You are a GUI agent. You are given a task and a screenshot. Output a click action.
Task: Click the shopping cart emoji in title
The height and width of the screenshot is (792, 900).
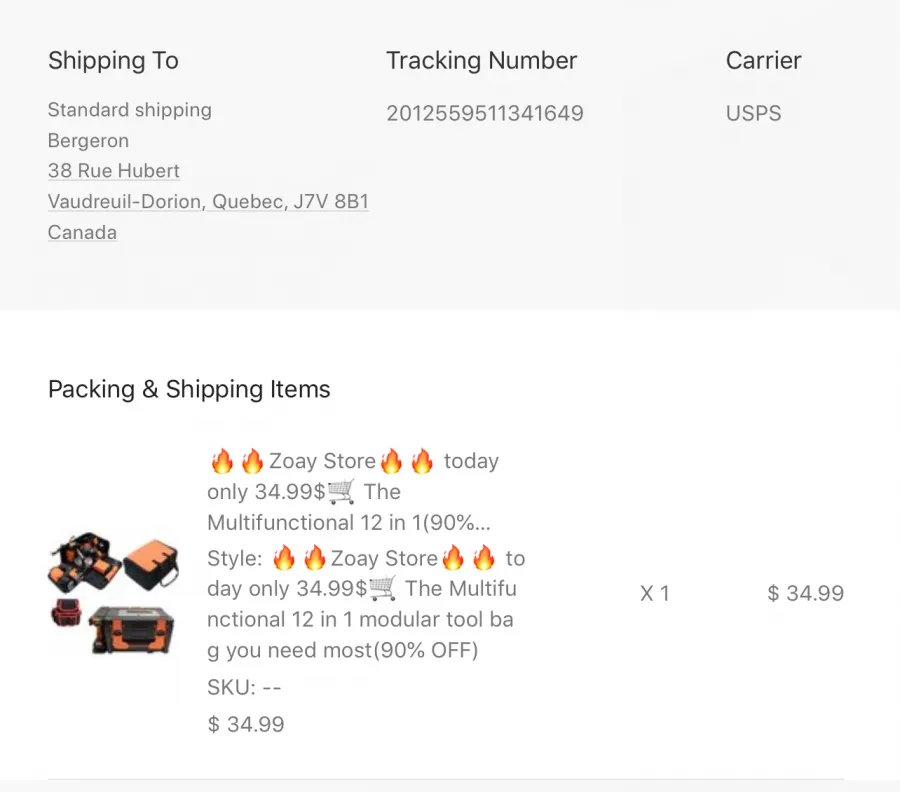[x=341, y=492]
